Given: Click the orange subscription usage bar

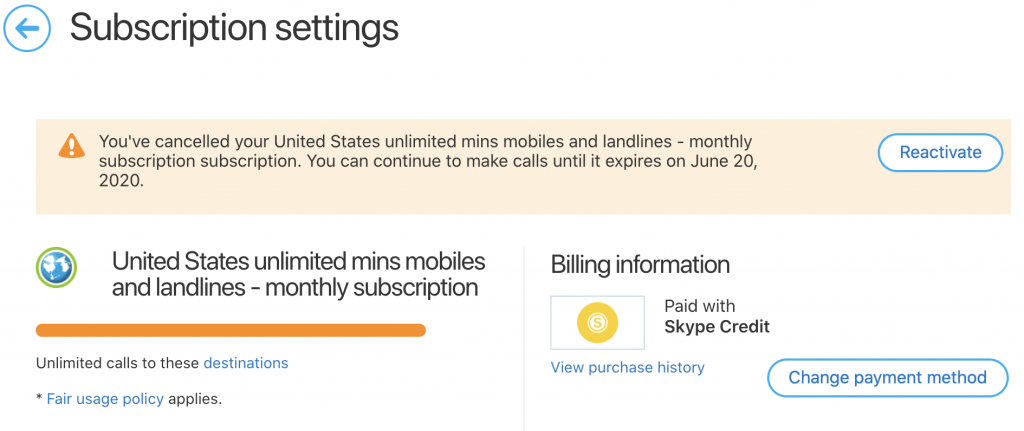Looking at the screenshot, I should 231,330.
